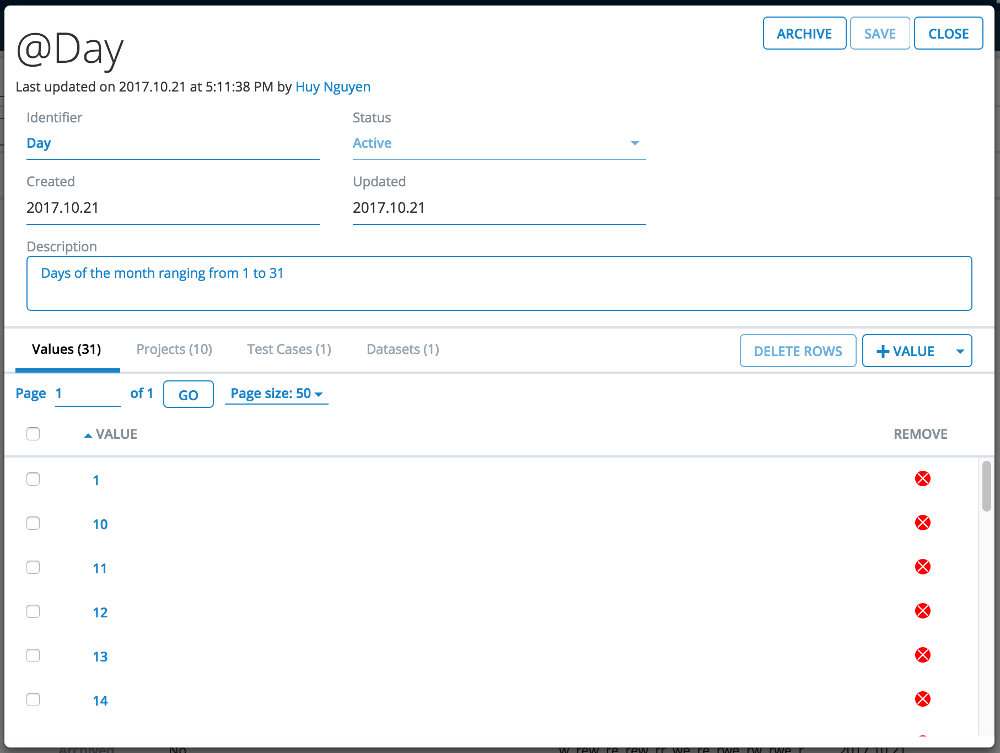The image size is (1000, 753).
Task: Open Huy Nguyen's profile link
Action: coord(333,87)
